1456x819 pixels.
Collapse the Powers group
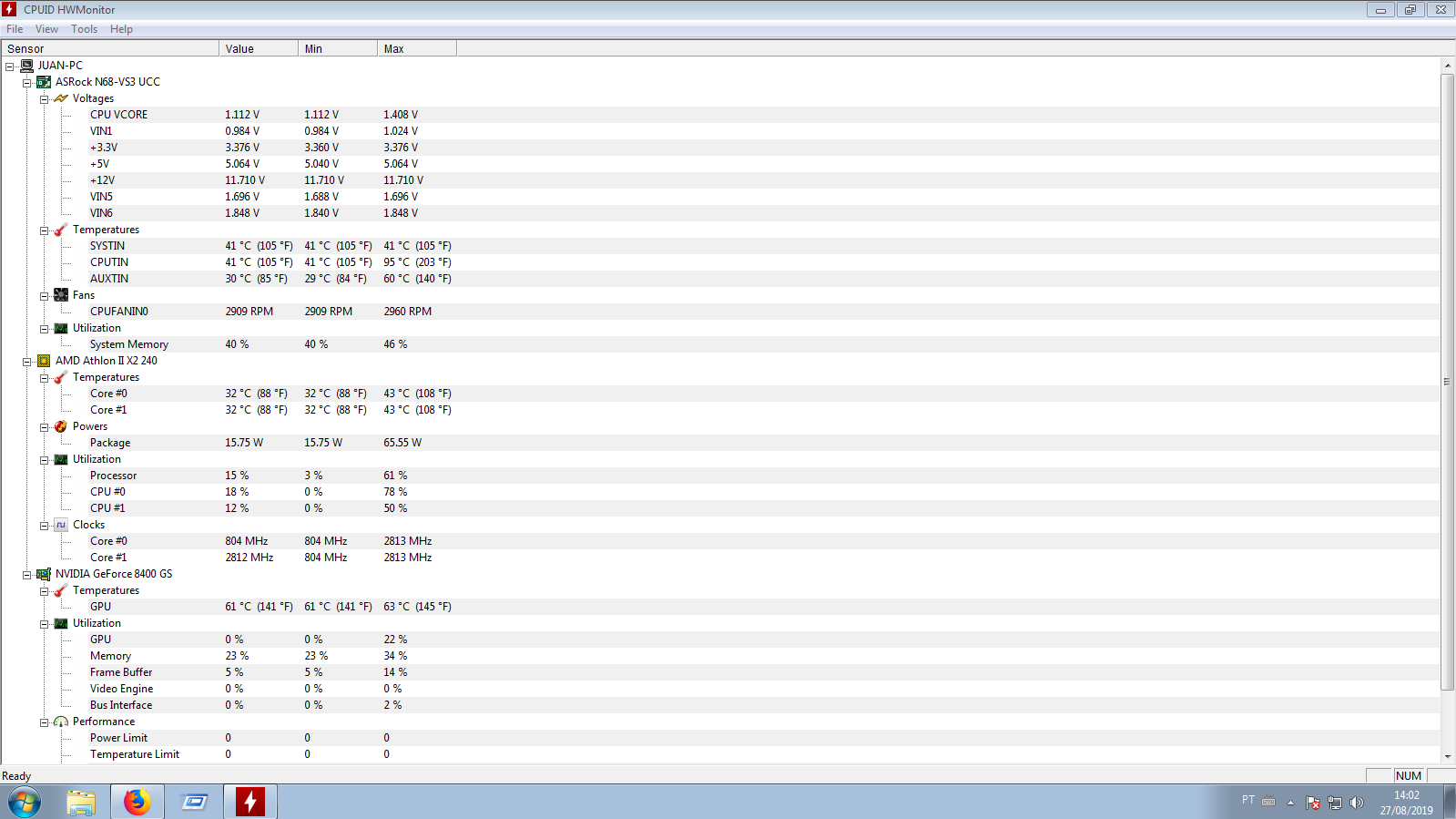click(44, 427)
